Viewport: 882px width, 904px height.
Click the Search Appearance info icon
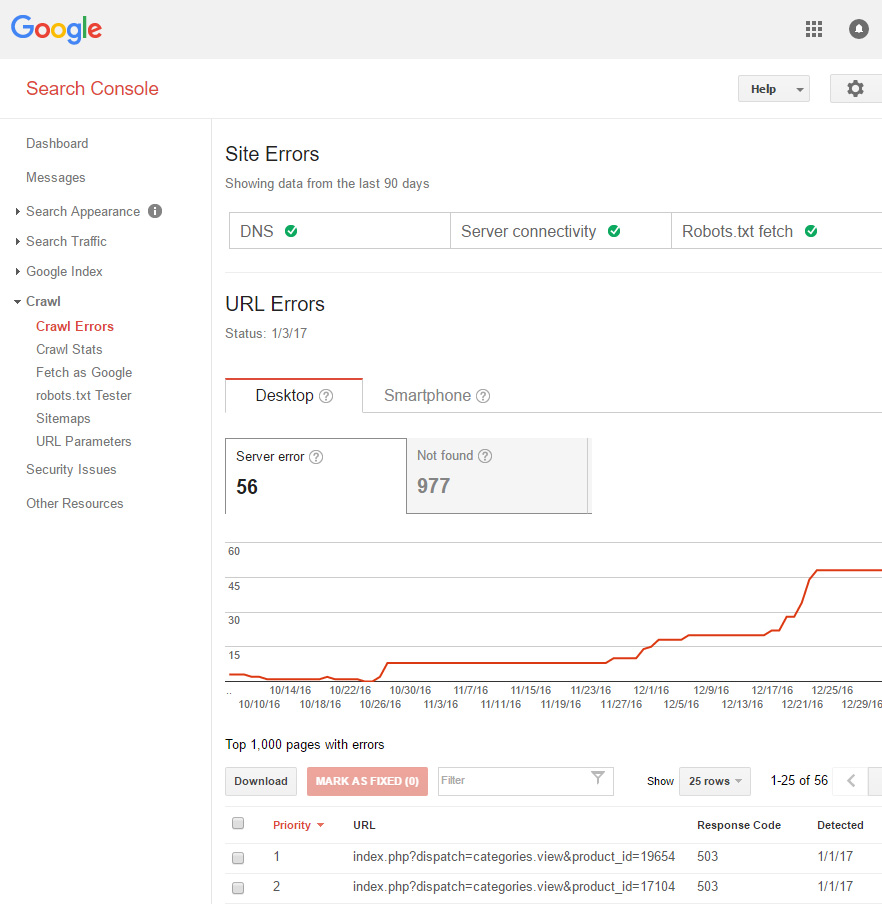155,211
